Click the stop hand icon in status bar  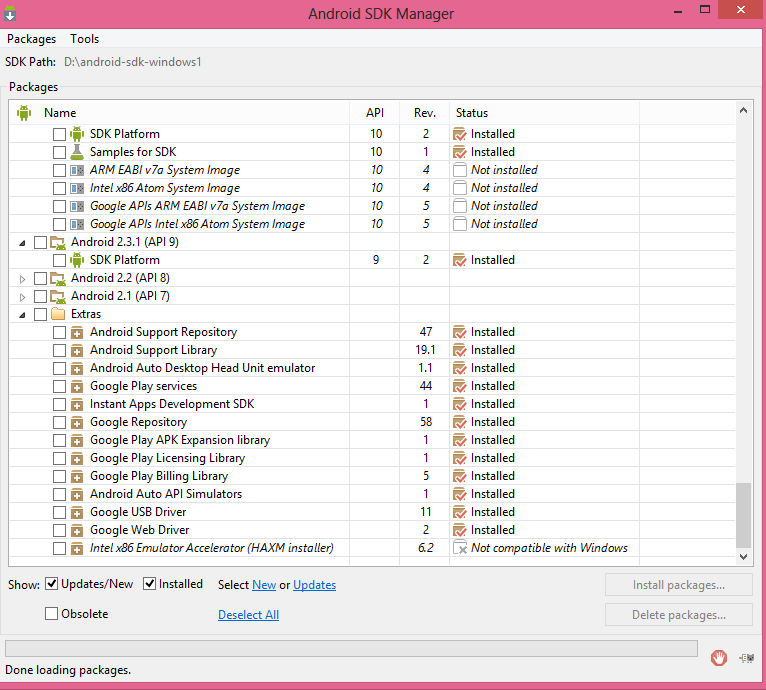click(x=719, y=658)
